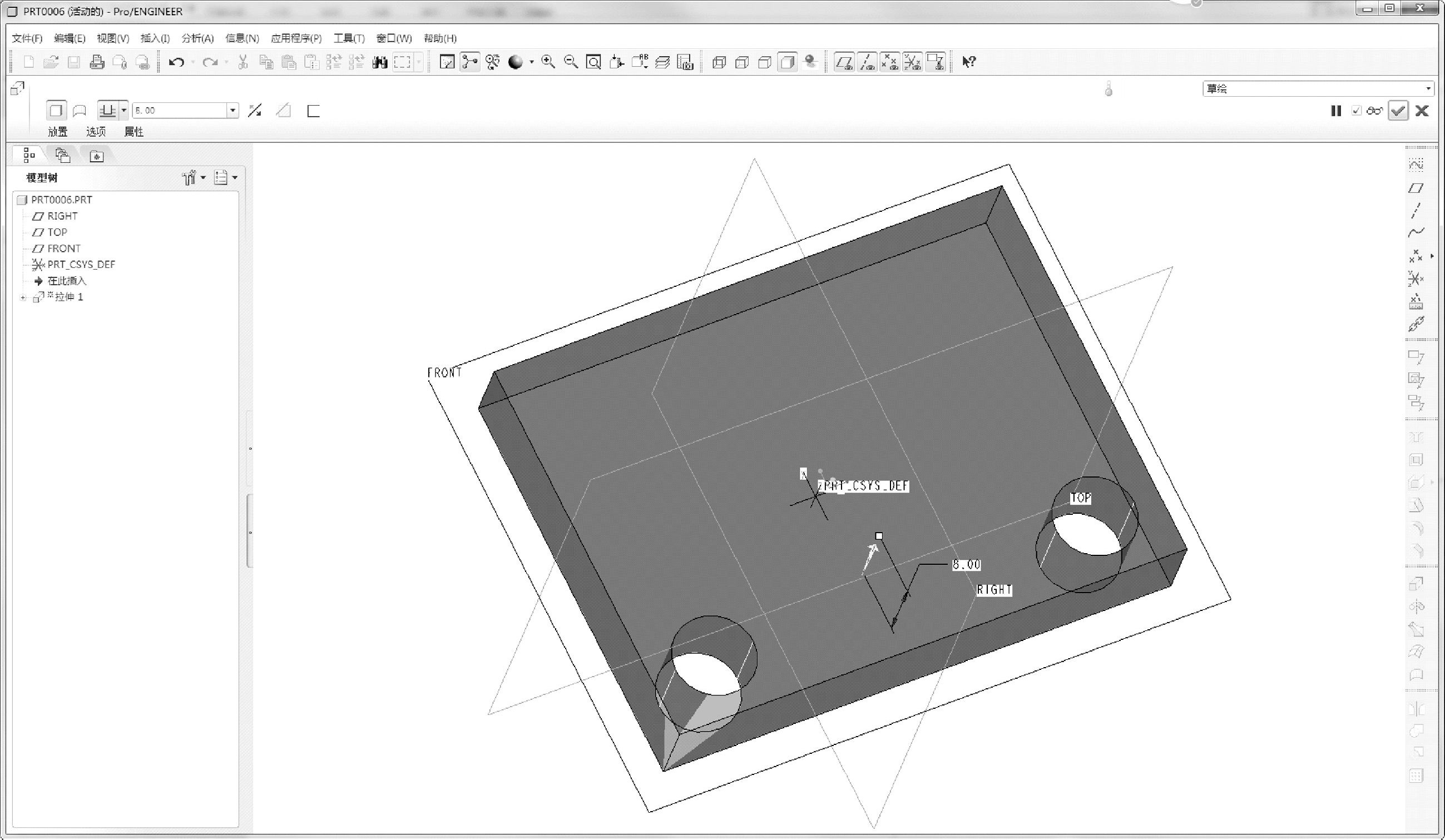Click the 选项 options panel label
This screenshot has width=1445, height=840.
click(x=96, y=132)
